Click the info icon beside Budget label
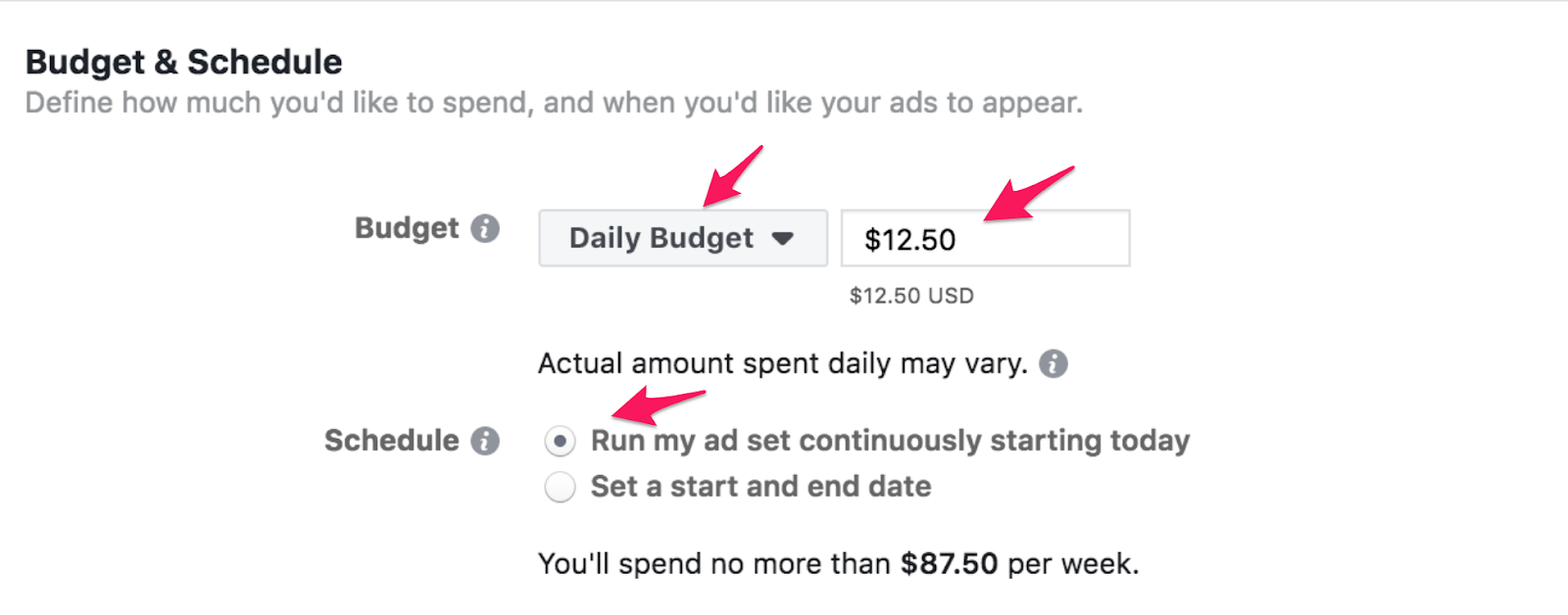The height and width of the screenshot is (615, 1568). pos(485,229)
